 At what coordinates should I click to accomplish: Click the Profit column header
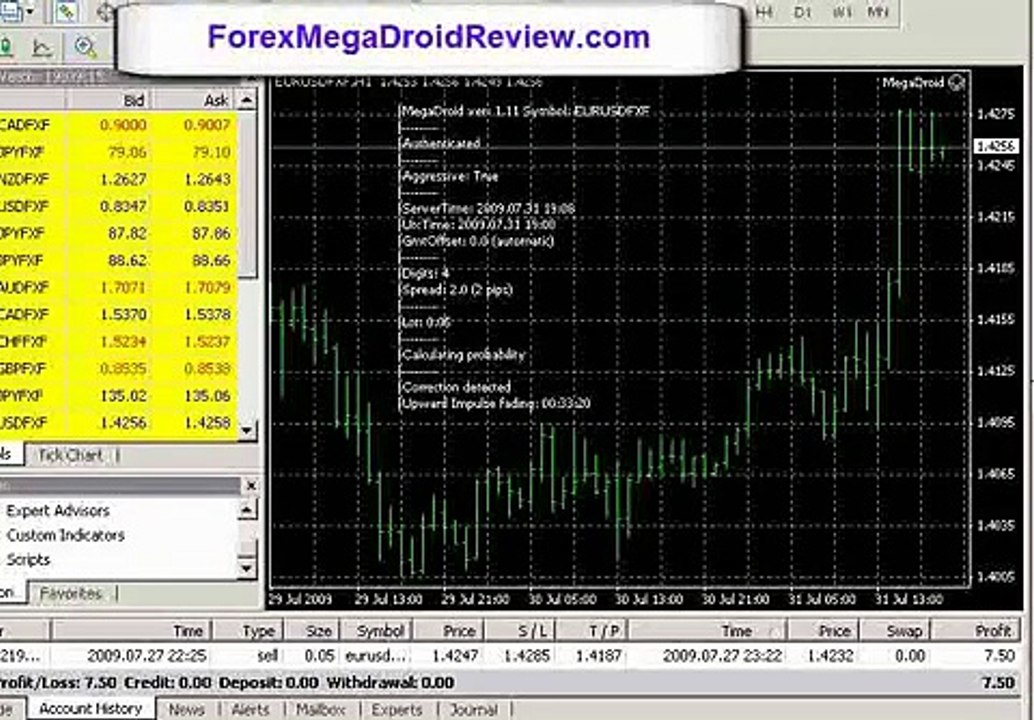pyautogui.click(x=976, y=631)
